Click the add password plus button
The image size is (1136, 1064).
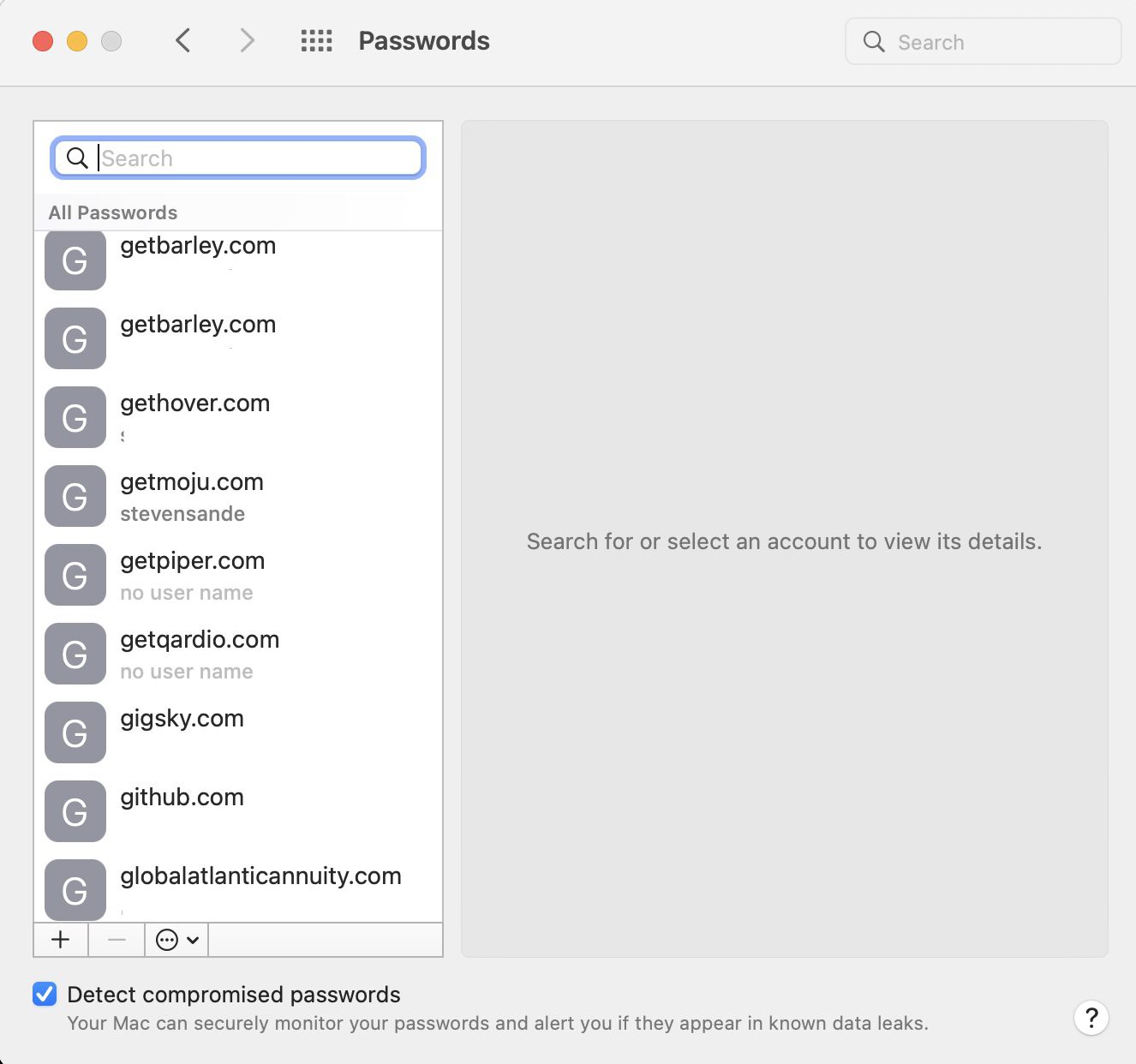[61, 940]
